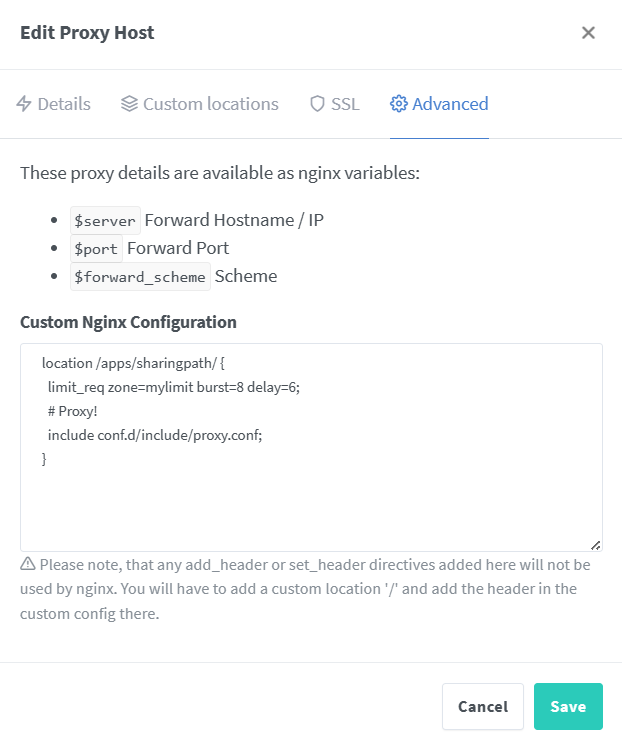Image resolution: width=622 pixels, height=743 pixels.
Task: Click the warning triangle icon below the config box
Action: (x=27, y=564)
